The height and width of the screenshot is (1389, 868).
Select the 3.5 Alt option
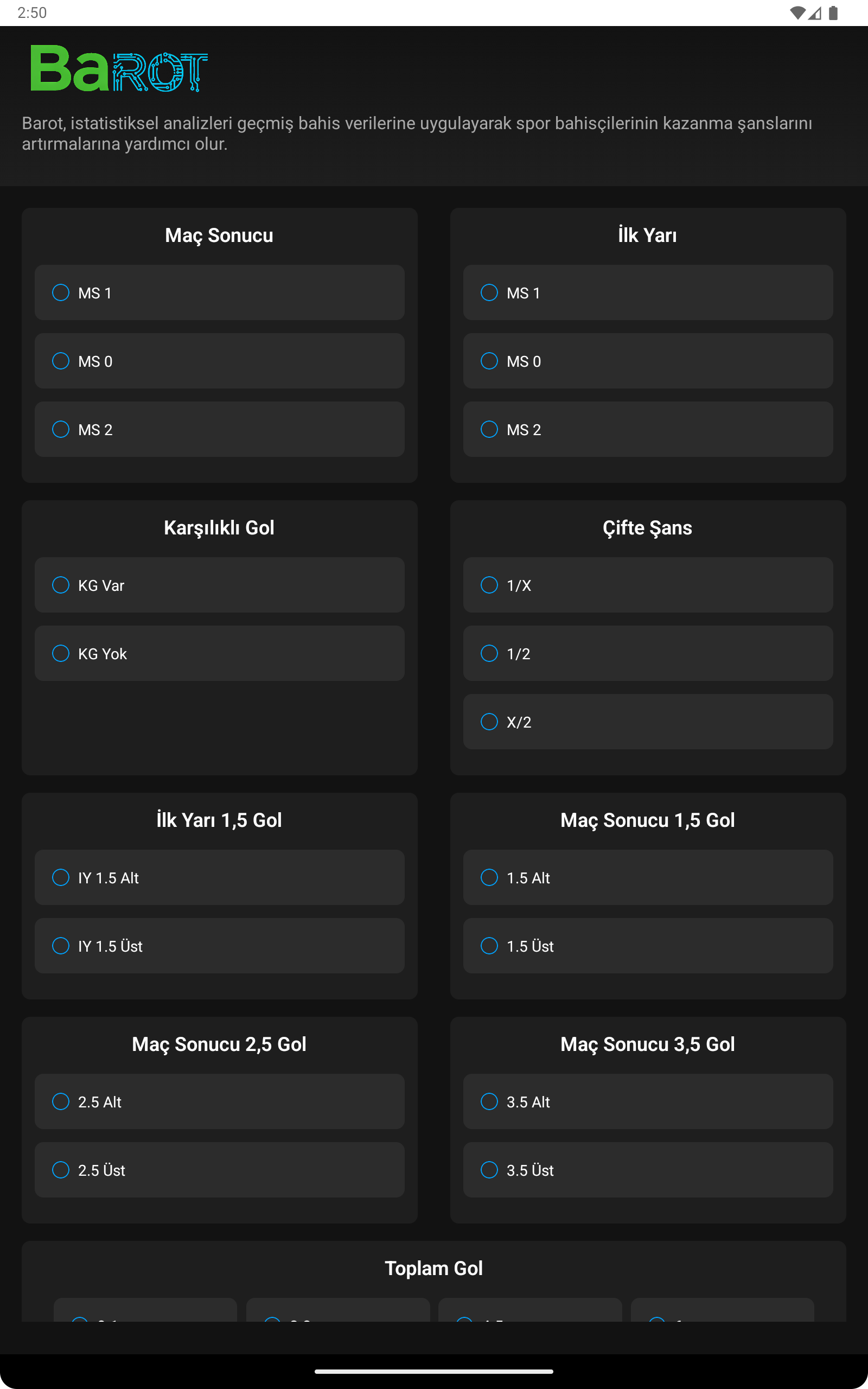pyautogui.click(x=489, y=1101)
